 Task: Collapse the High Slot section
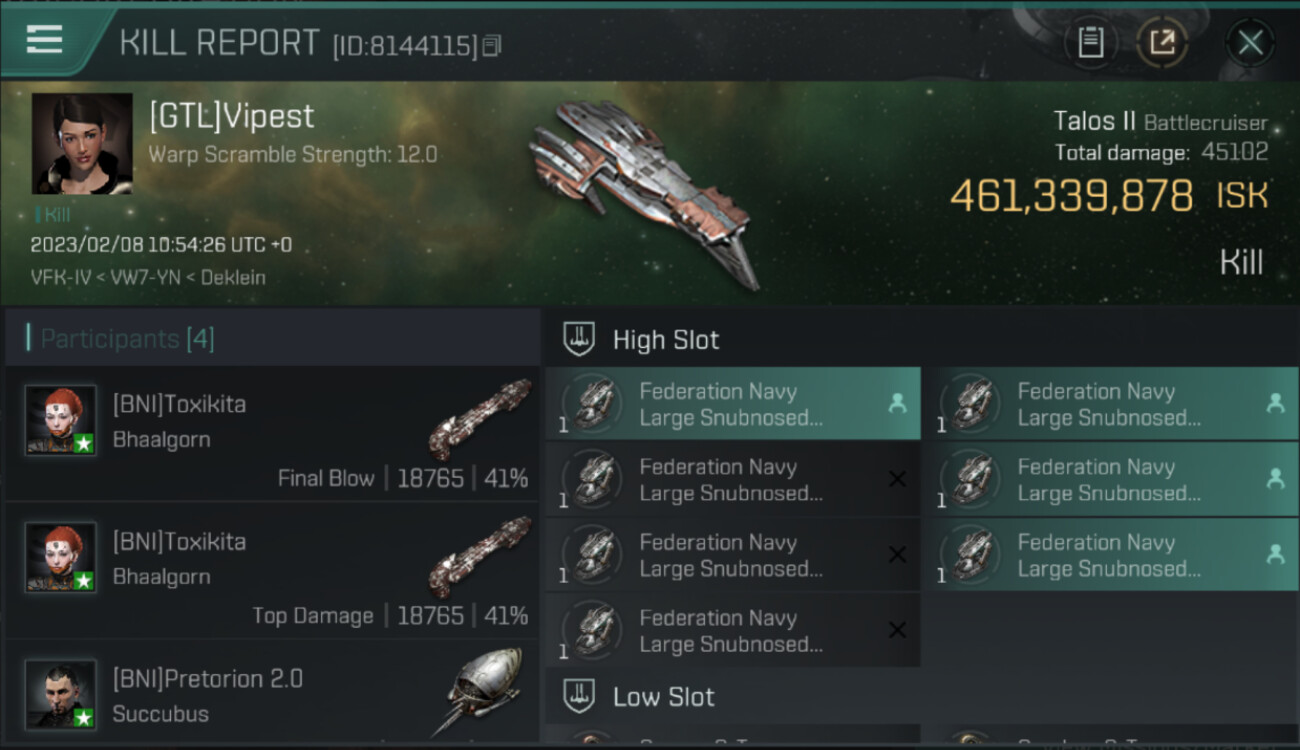[666, 340]
